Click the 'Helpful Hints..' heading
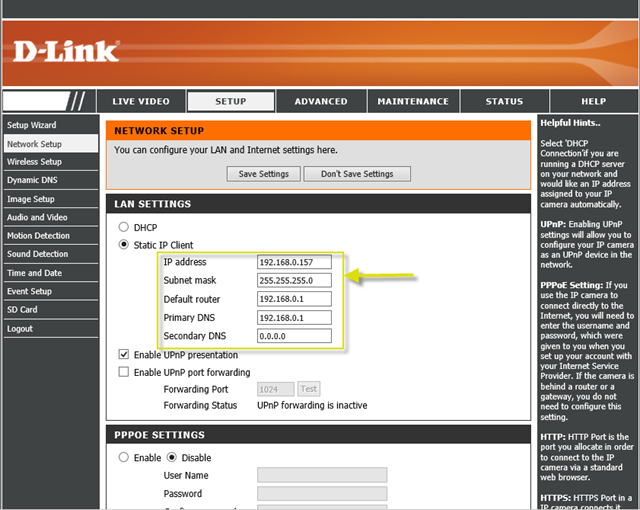 click(x=570, y=123)
